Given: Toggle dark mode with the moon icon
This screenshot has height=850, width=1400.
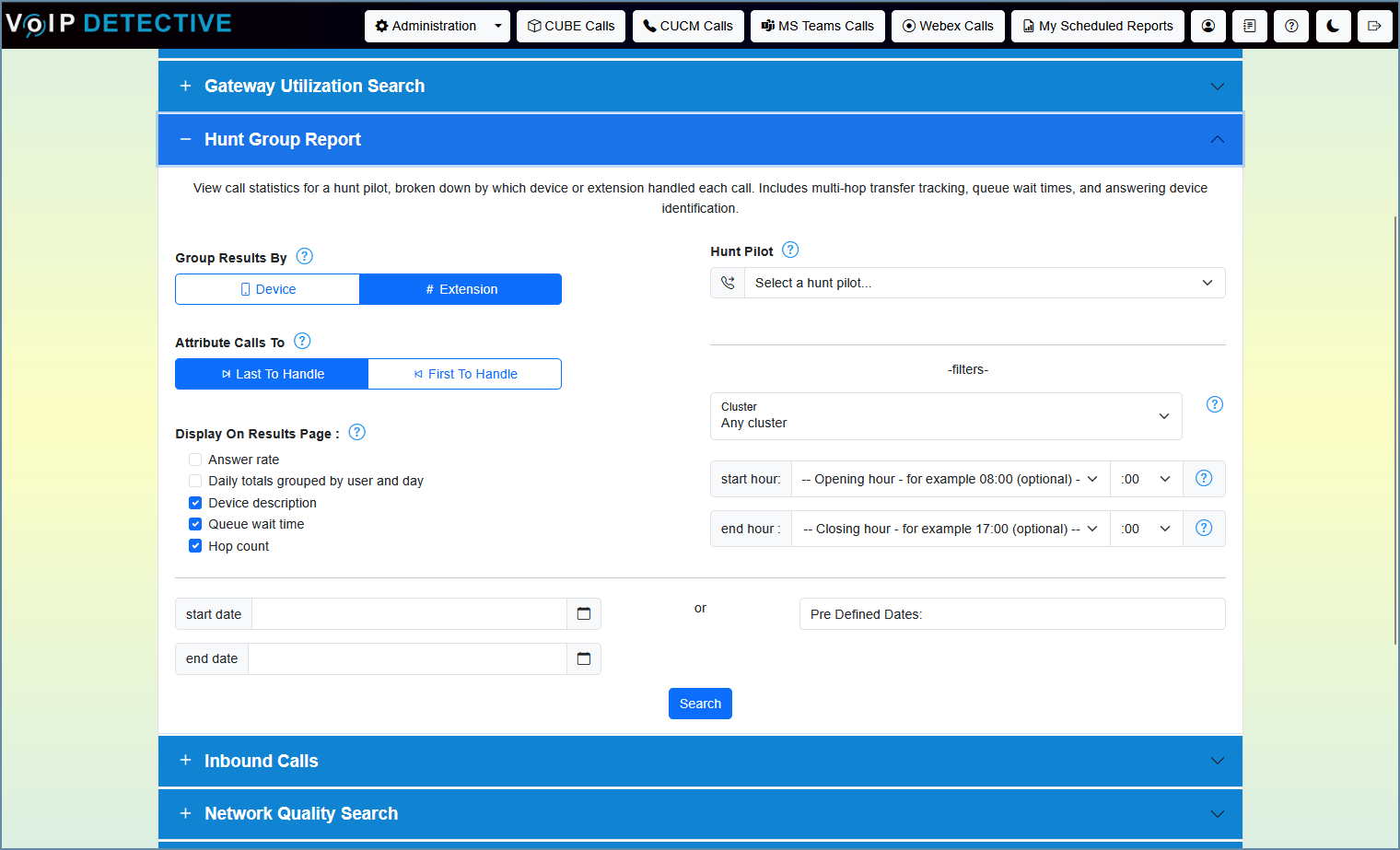Looking at the screenshot, I should point(1333,26).
